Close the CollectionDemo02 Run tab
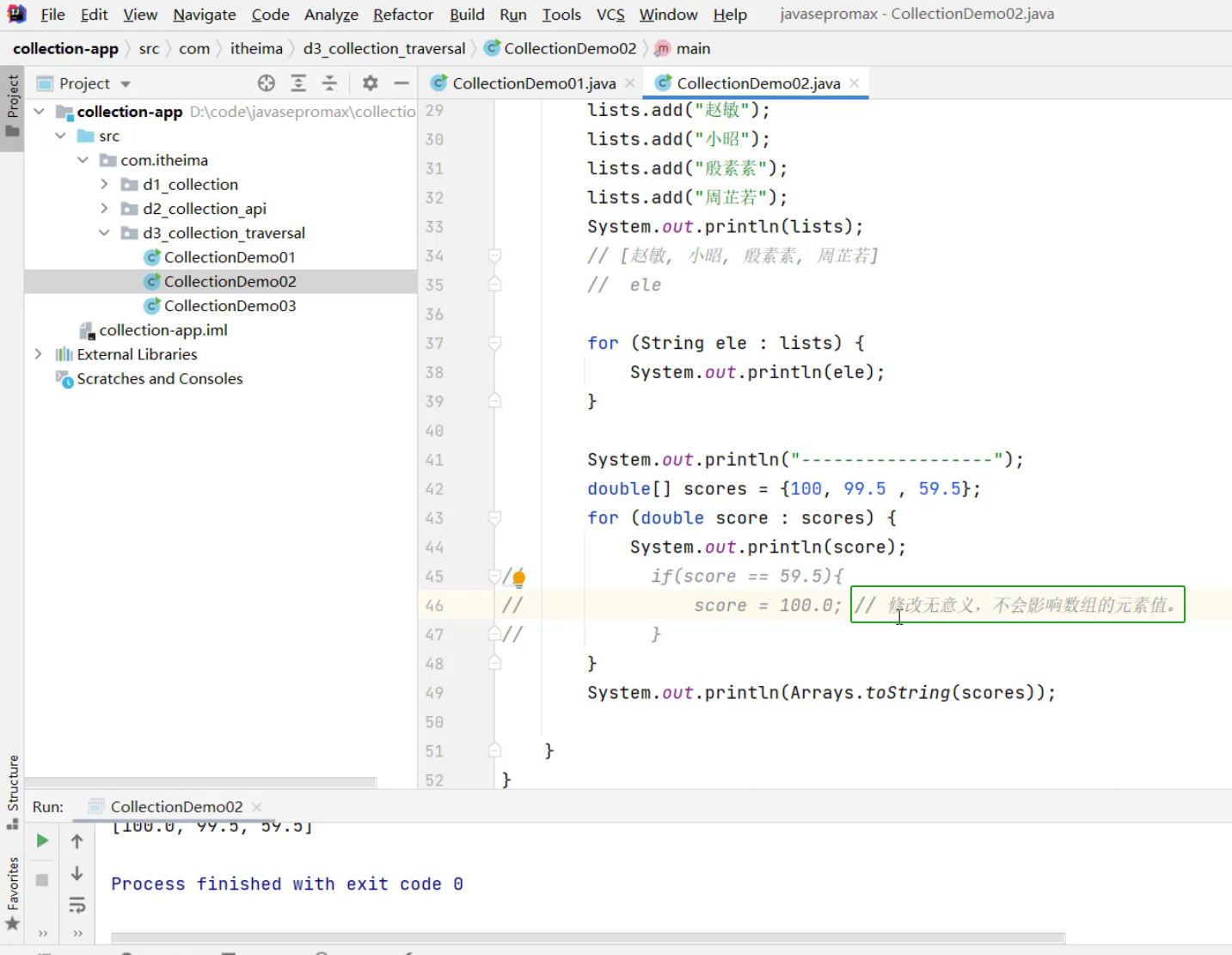Viewport: 1232px width, 955px height. pos(257,806)
